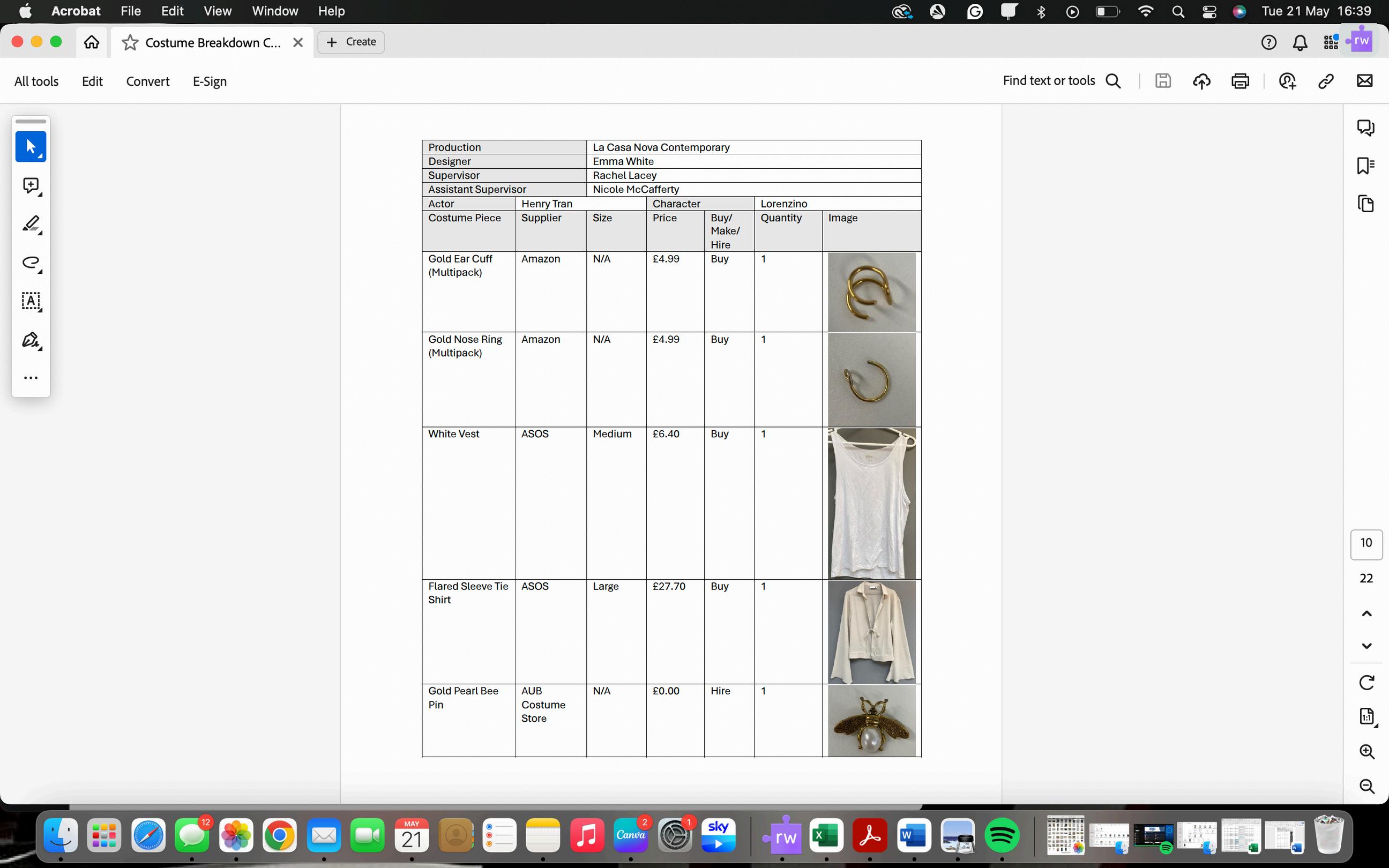Go to previous page with up chevron
1389x868 pixels.
(1366, 613)
